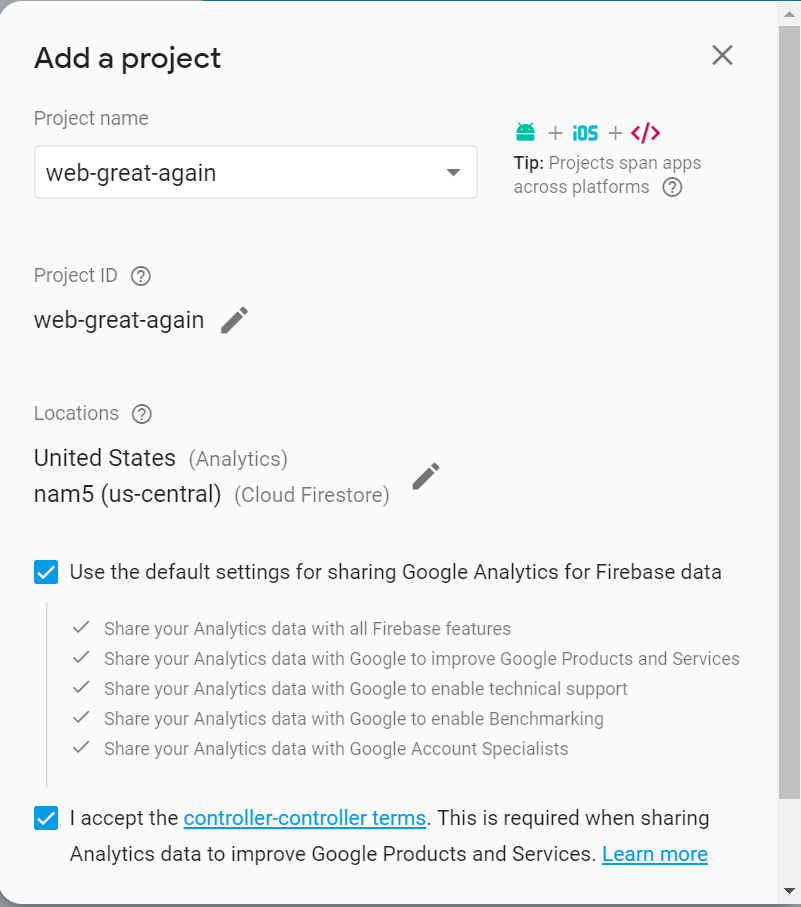Open the controller-controller terms link
This screenshot has height=907, width=801.
pyautogui.click(x=305, y=818)
